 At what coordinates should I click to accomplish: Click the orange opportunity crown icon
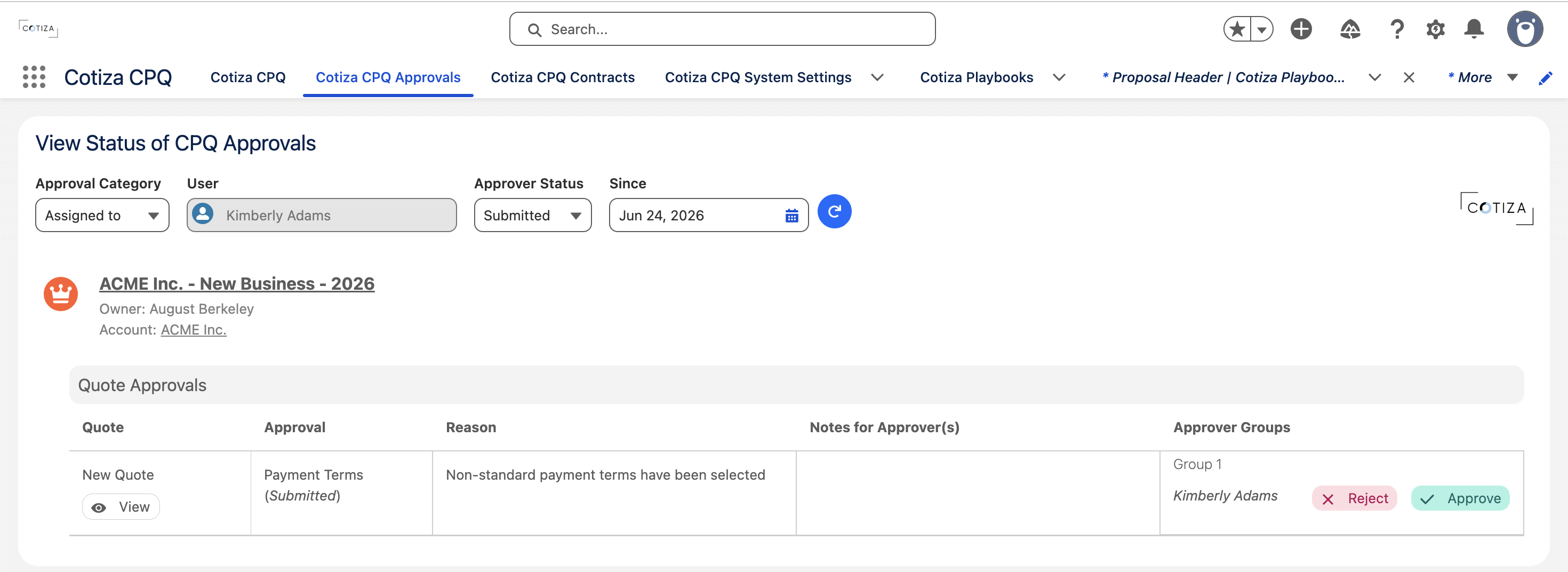tap(61, 293)
